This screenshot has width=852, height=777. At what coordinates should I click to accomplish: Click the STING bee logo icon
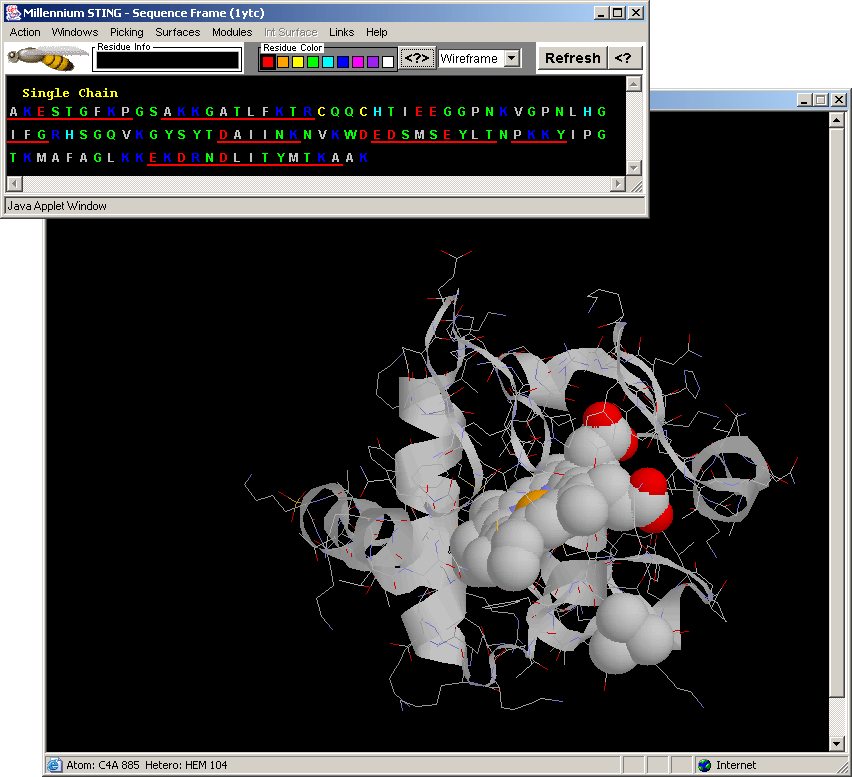click(46, 58)
